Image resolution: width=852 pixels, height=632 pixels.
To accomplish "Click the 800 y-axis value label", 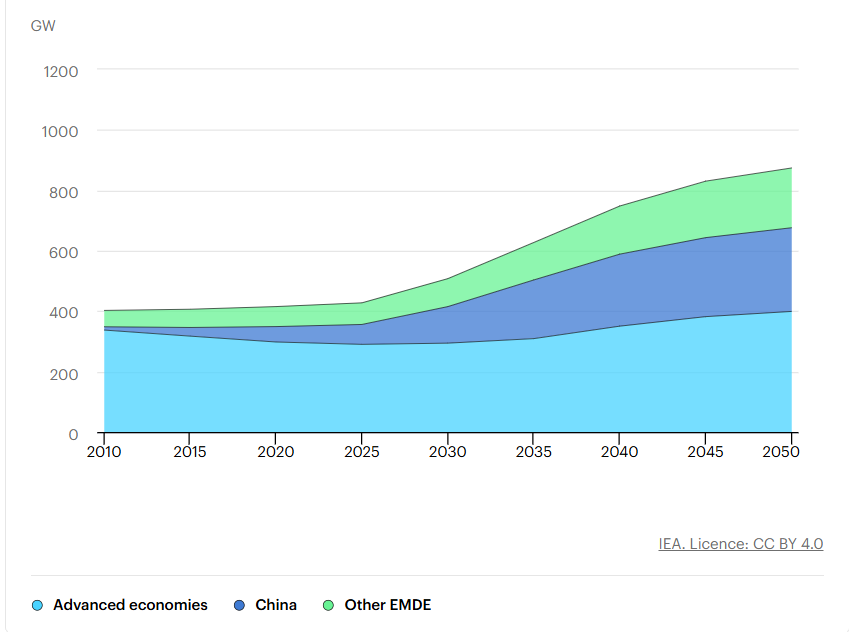I will click(x=66, y=192).
